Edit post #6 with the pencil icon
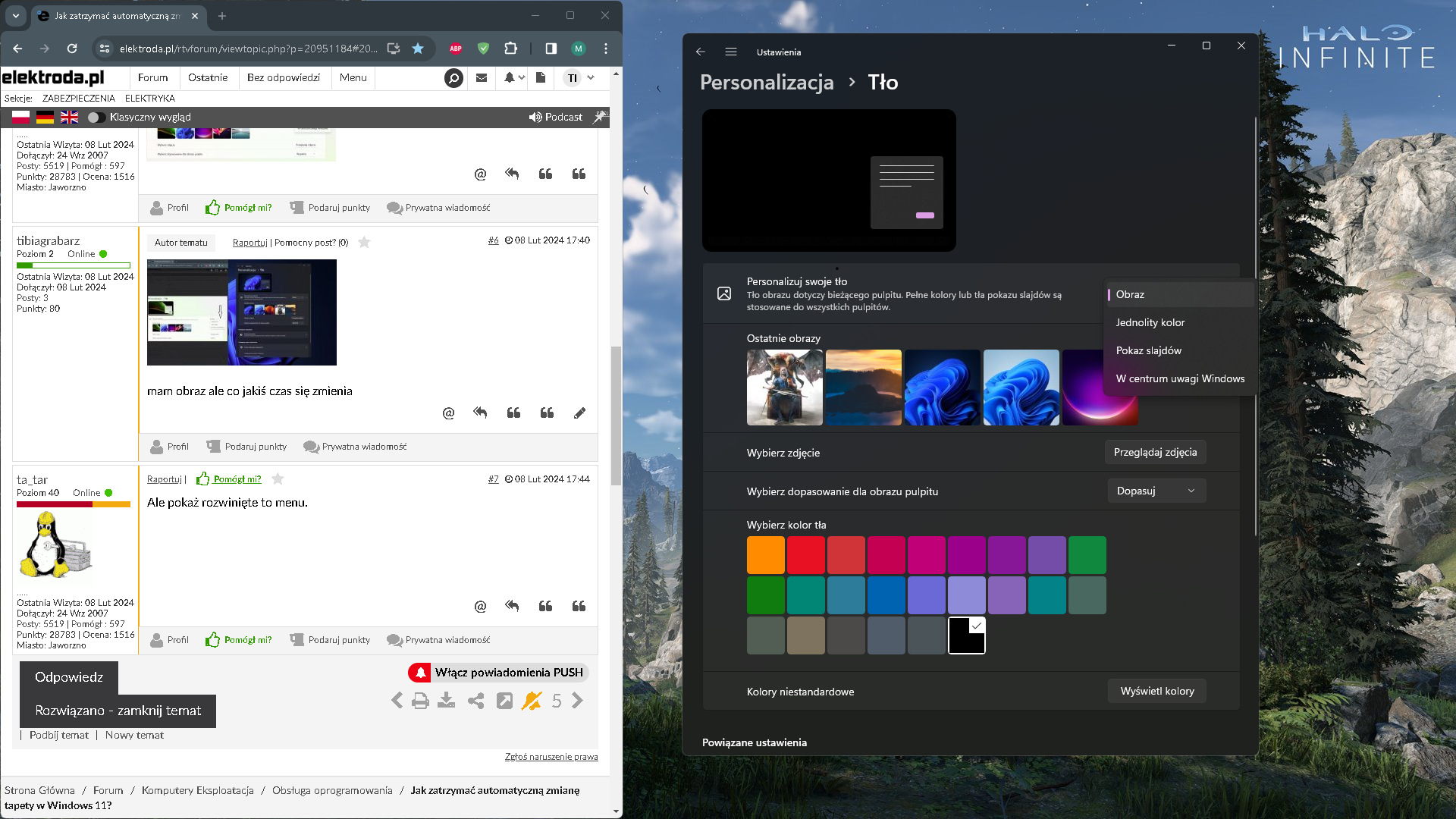 579,413
